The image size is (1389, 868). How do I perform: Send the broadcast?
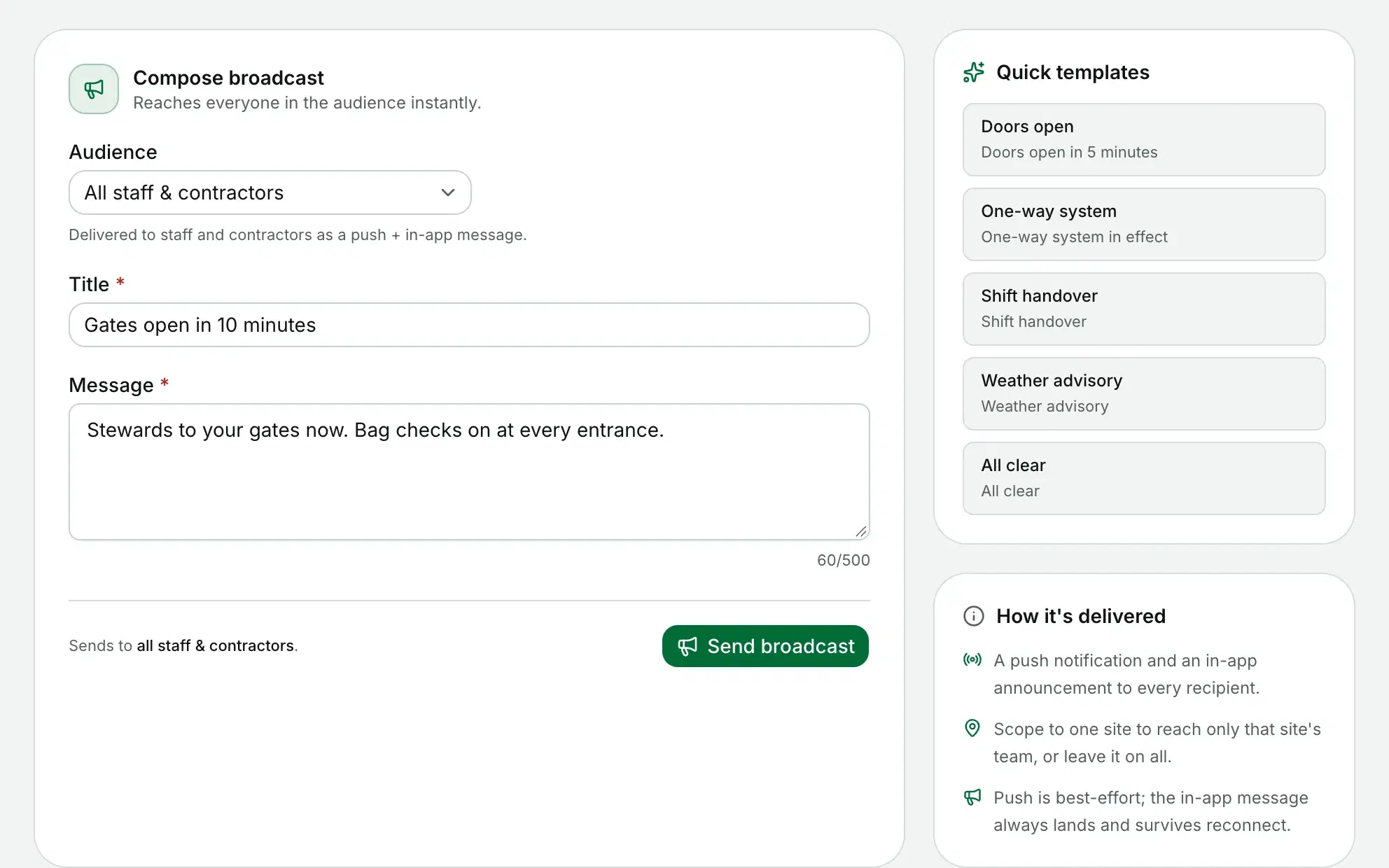pos(765,646)
